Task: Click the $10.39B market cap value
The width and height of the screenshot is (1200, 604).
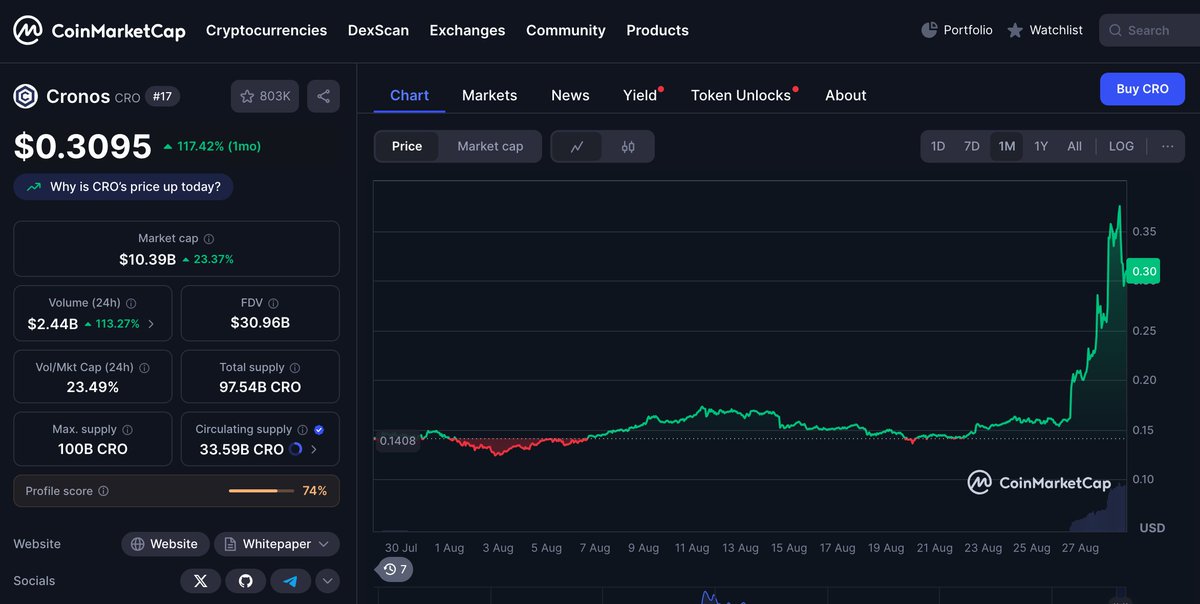Action: 147,259
